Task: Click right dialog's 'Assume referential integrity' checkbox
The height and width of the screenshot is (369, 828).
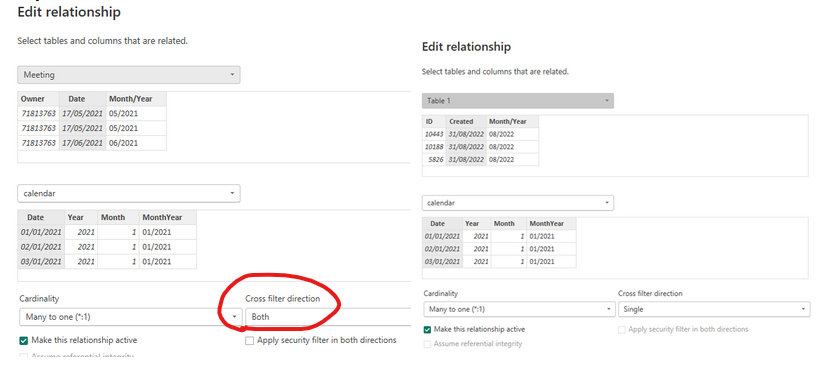Action: click(x=428, y=344)
